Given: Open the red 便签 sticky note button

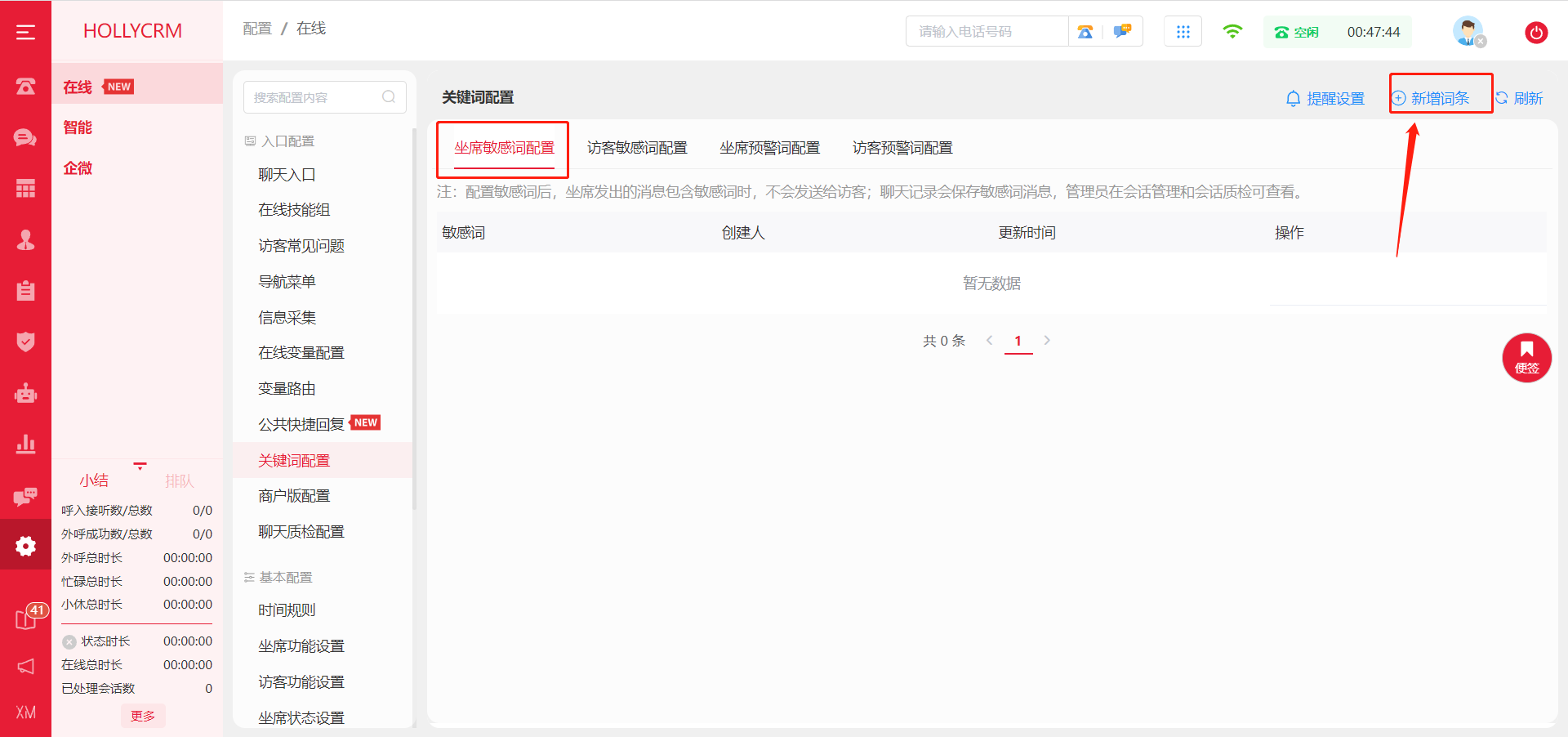Looking at the screenshot, I should tap(1526, 358).
